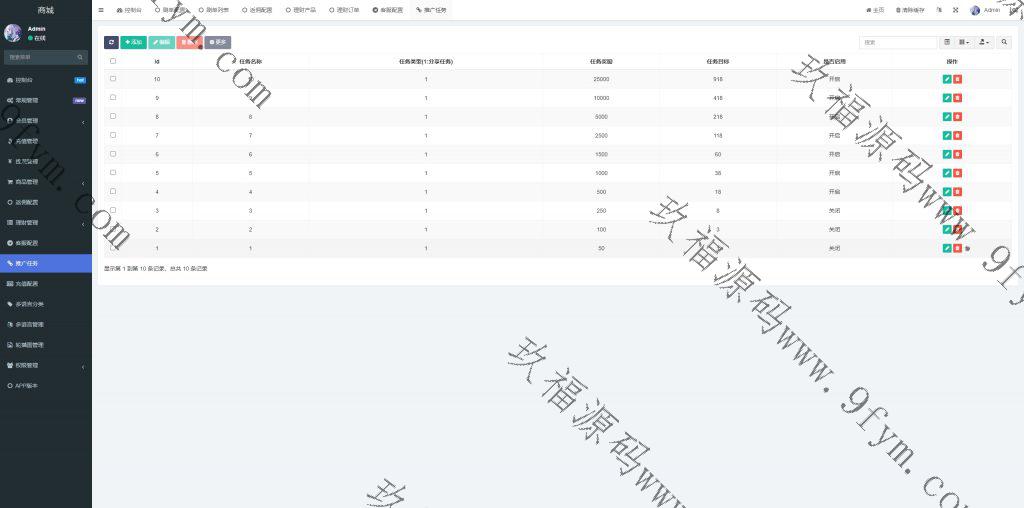Check the checkbox for row id 10
Image resolution: width=1024 pixels, height=508 pixels.
click(113, 78)
